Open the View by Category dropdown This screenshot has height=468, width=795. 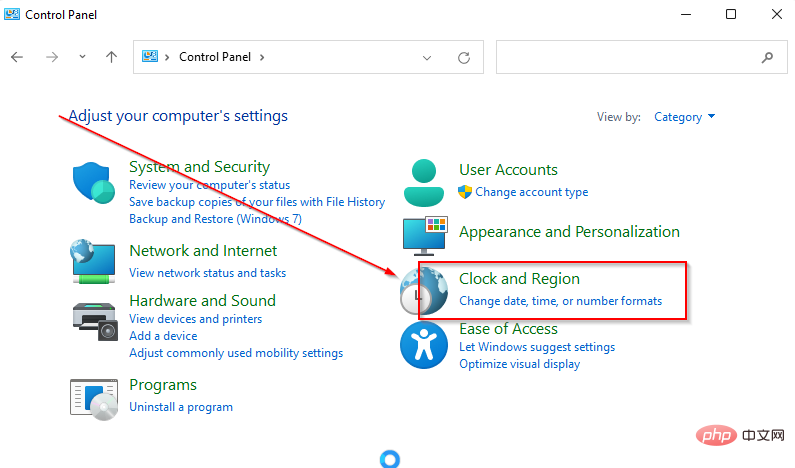684,117
